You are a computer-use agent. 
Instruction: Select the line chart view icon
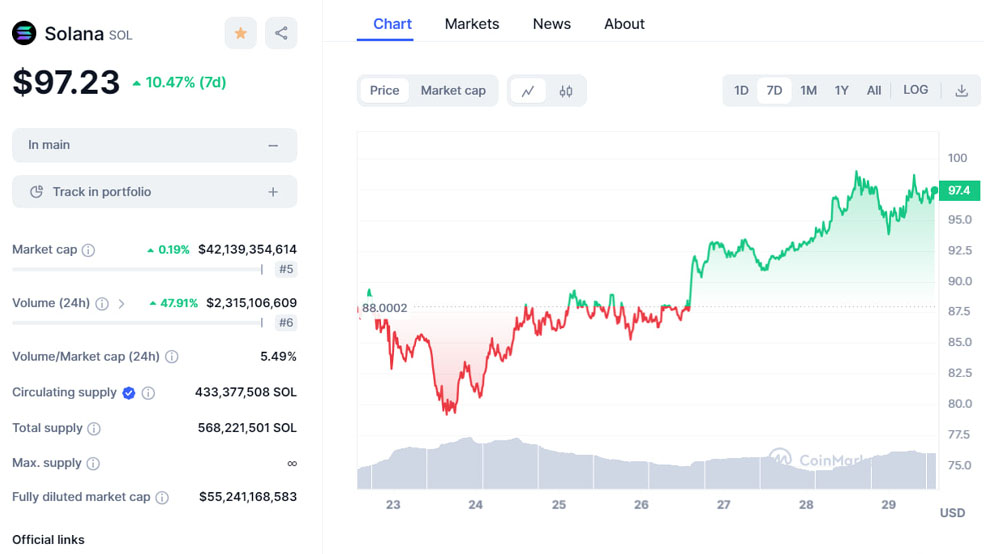(528, 91)
